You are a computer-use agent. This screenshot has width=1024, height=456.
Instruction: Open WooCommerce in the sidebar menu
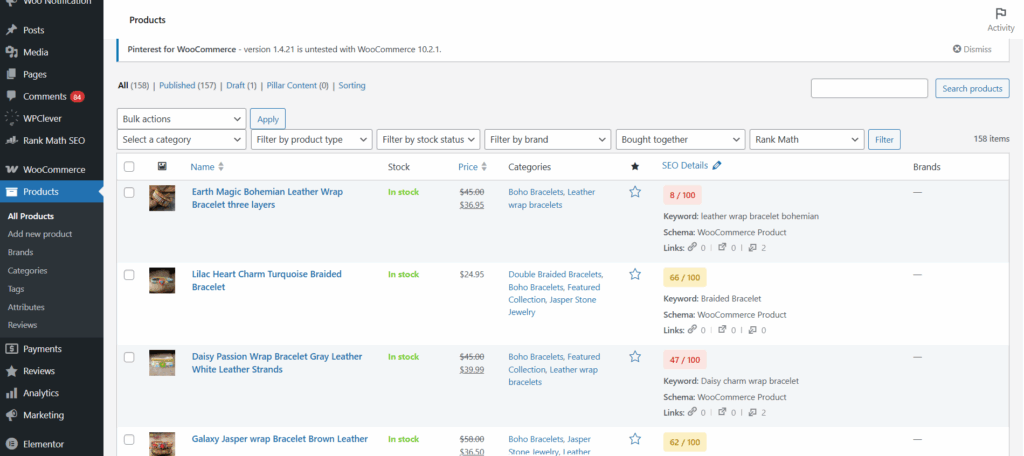pyautogui.click(x=54, y=170)
